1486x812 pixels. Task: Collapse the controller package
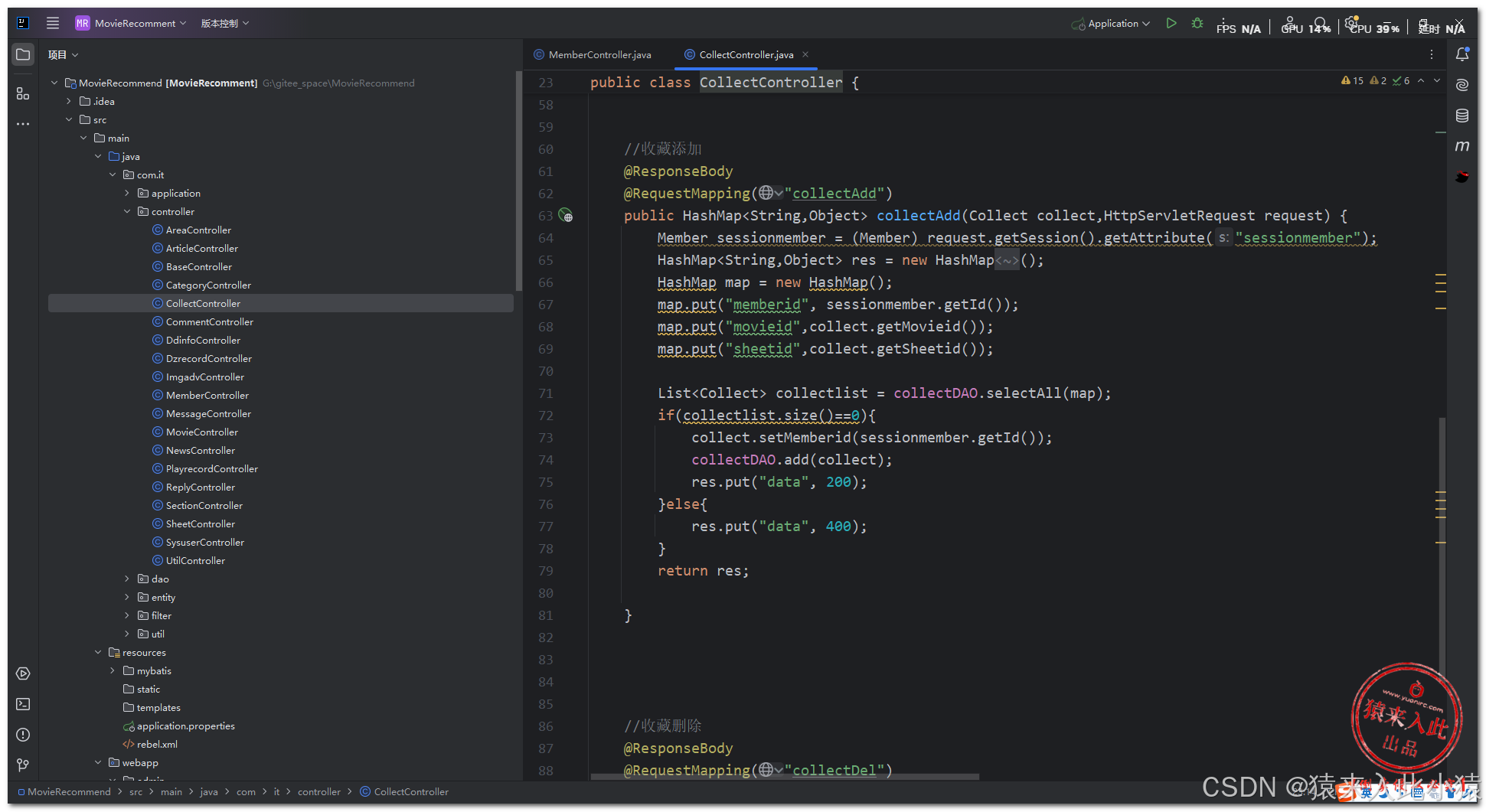pyautogui.click(x=127, y=211)
